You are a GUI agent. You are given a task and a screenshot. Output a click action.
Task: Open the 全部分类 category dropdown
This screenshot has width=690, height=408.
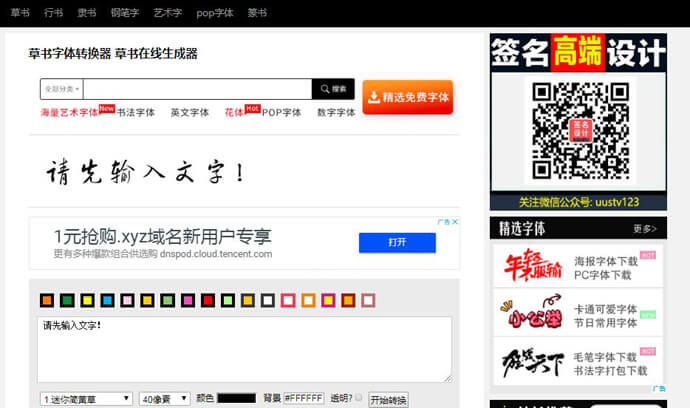coord(62,89)
